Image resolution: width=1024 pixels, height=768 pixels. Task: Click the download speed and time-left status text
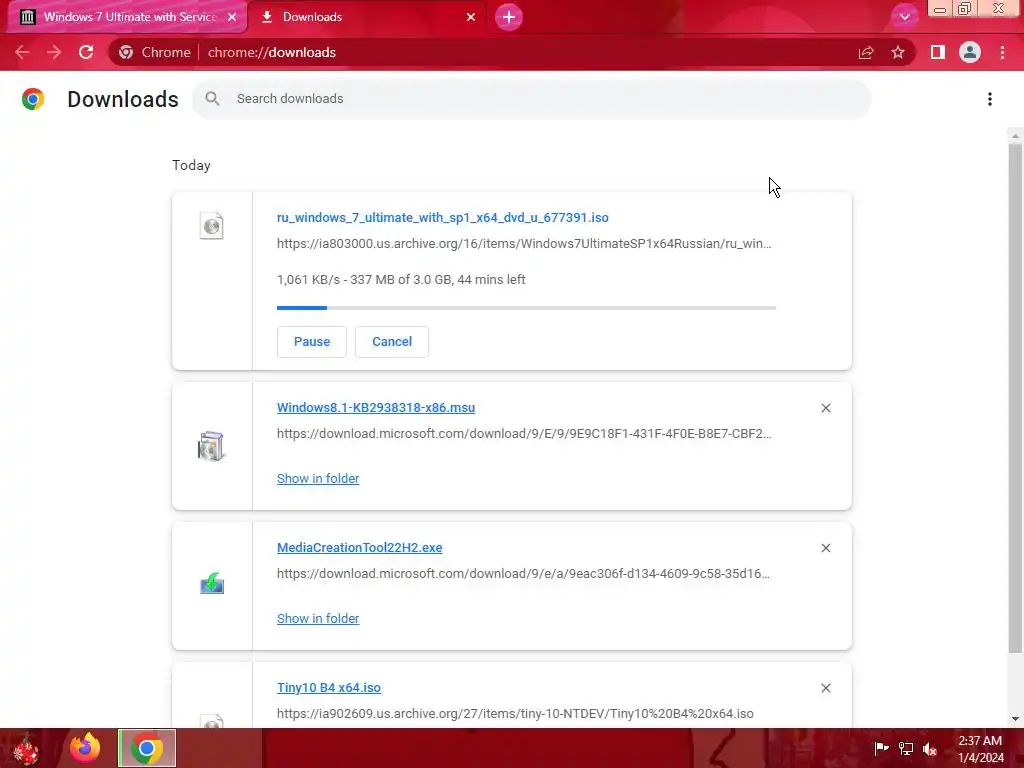[401, 280]
